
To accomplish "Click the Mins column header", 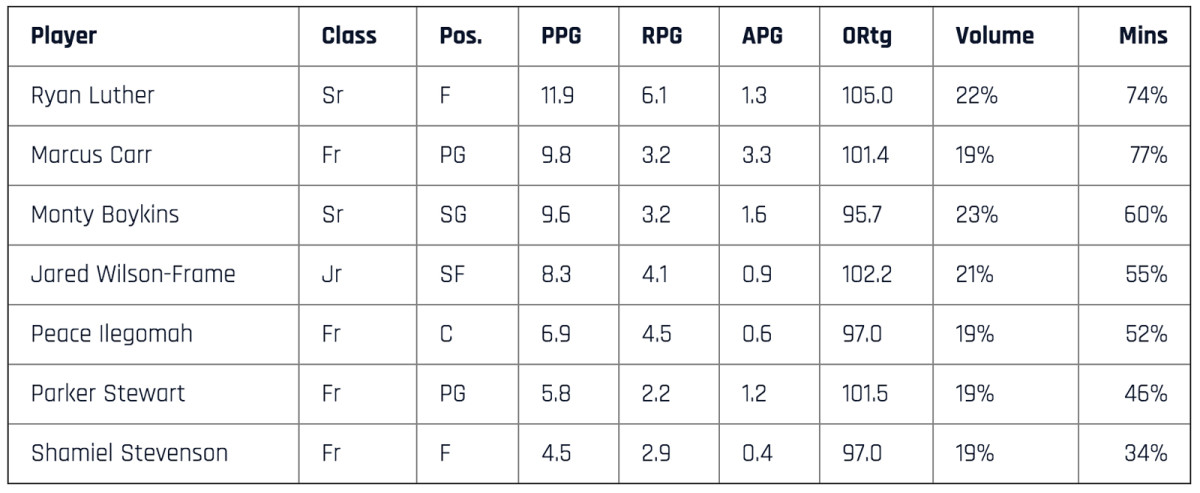I will pyautogui.click(x=1143, y=36).
